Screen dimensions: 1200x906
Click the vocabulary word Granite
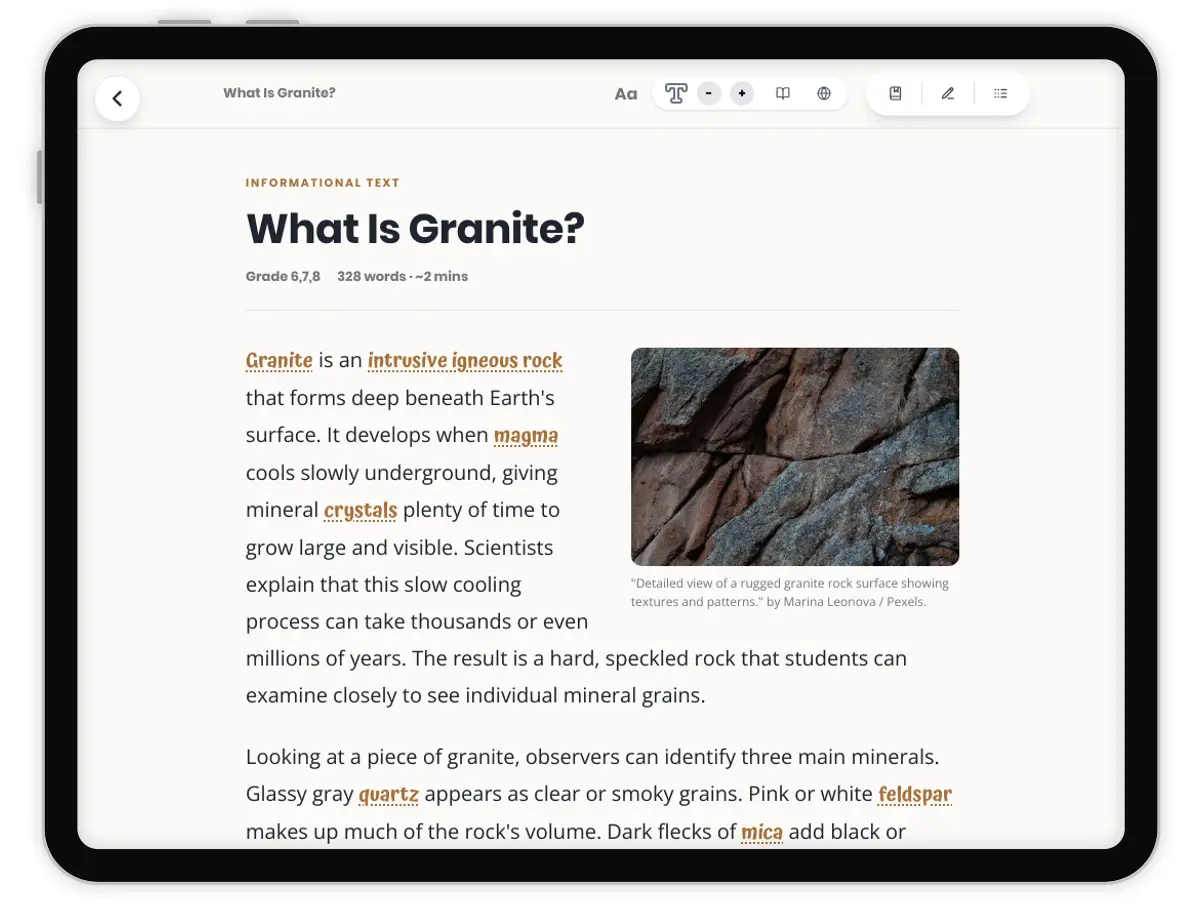tap(280, 361)
